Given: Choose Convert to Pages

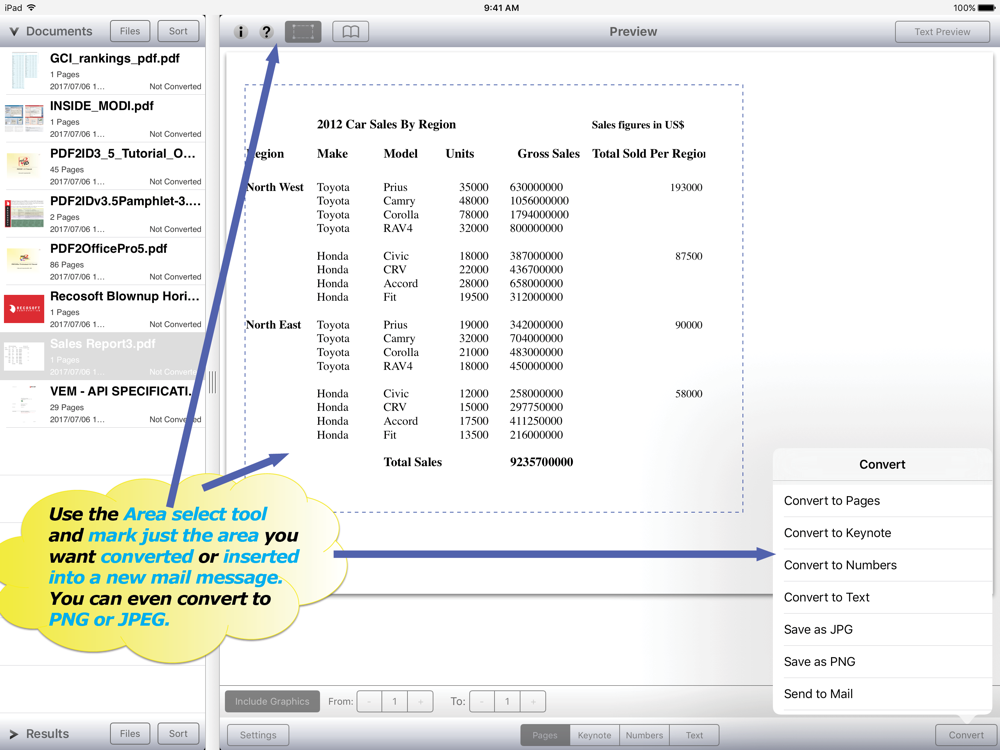Looking at the screenshot, I should coord(883,501).
